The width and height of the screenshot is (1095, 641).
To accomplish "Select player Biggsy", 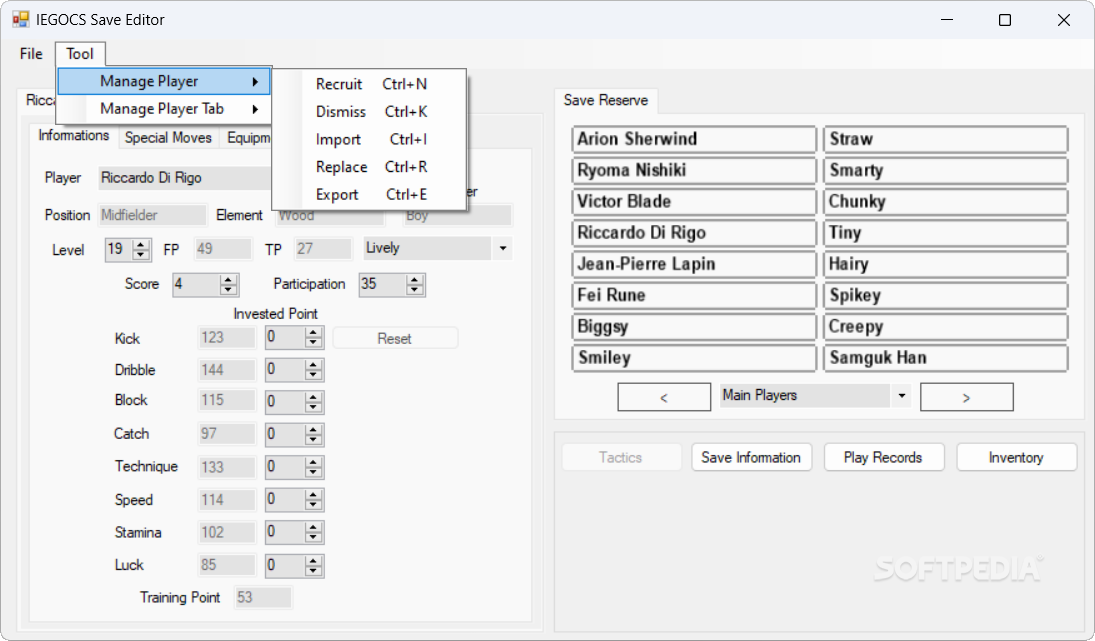I will click(694, 327).
